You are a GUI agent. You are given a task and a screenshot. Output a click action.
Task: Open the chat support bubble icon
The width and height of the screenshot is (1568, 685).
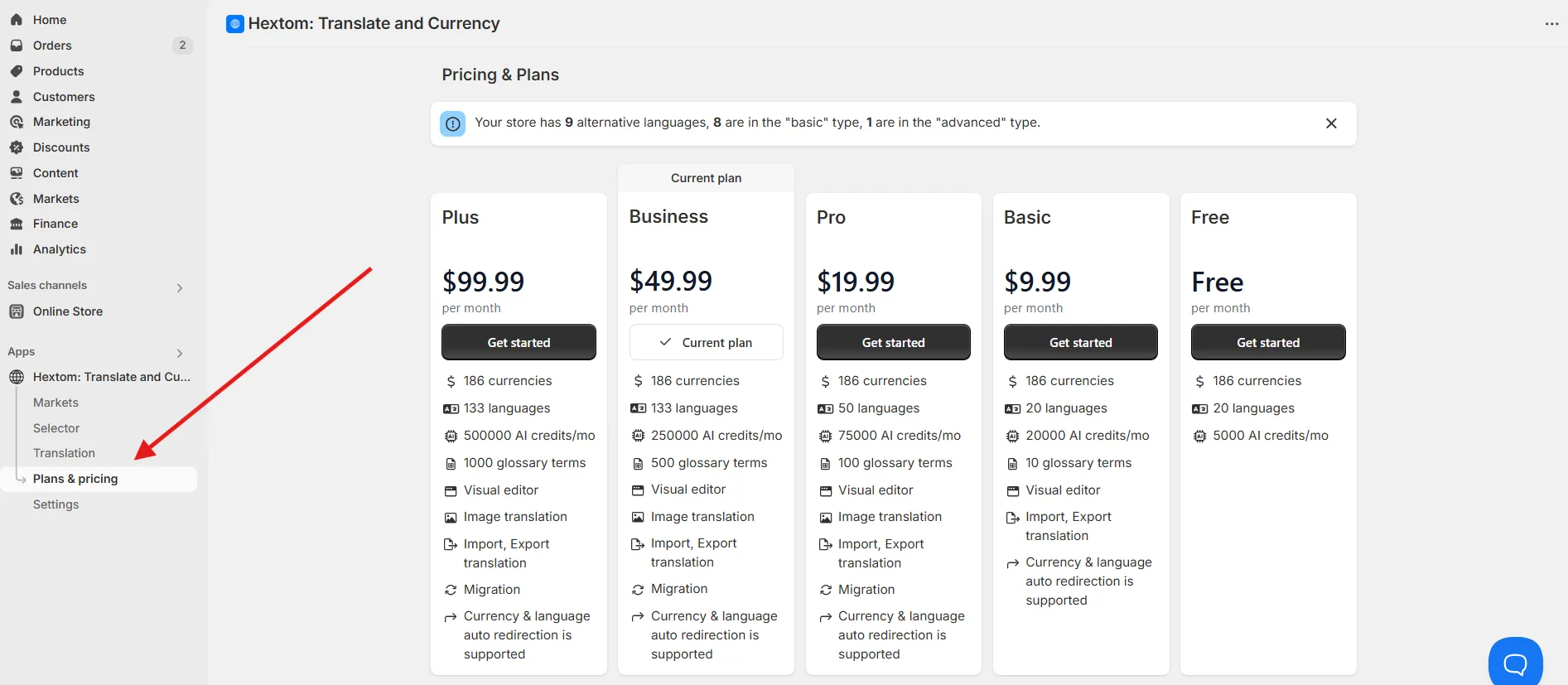click(x=1515, y=663)
